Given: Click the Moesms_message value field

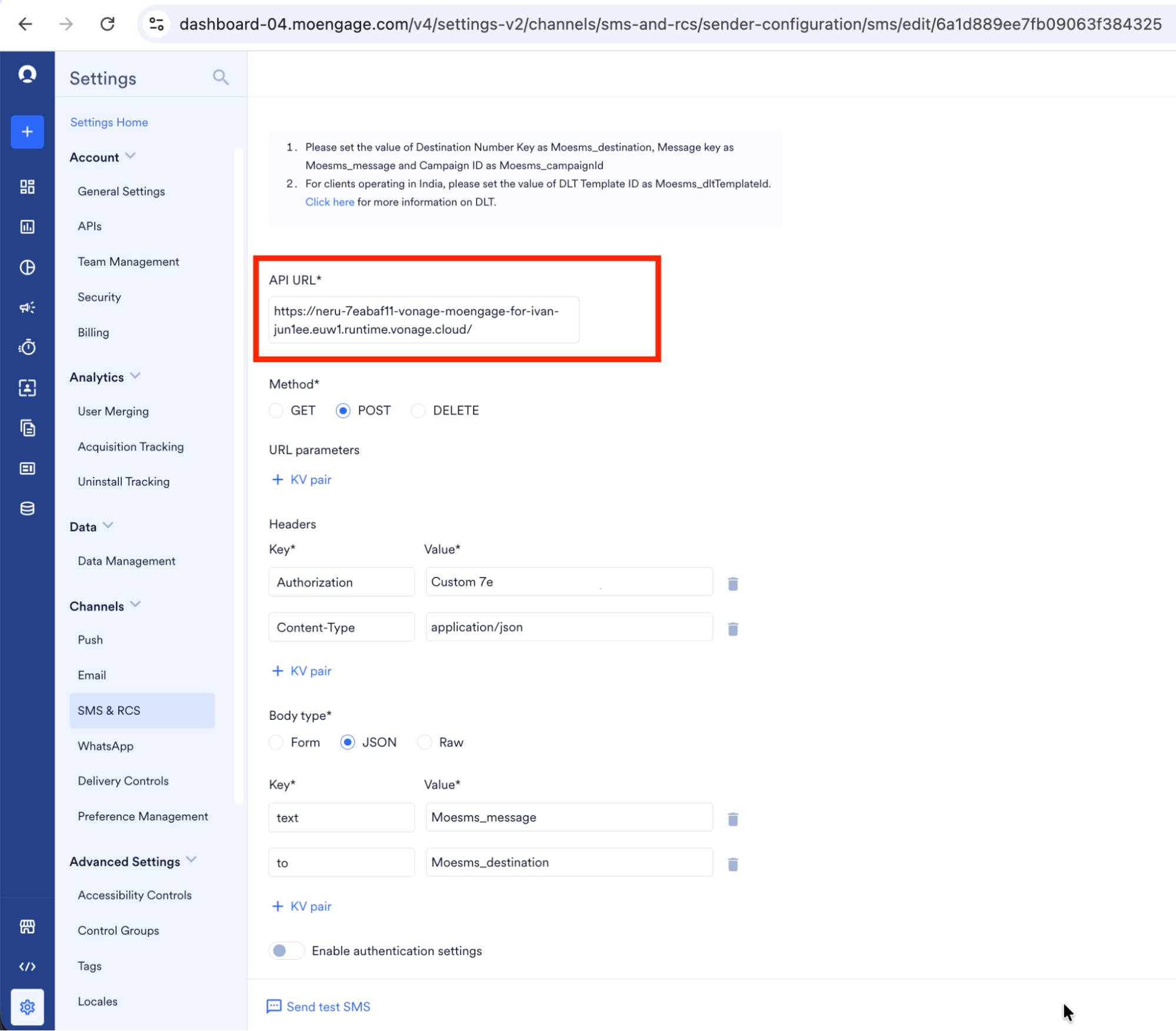Looking at the screenshot, I should tap(569, 817).
